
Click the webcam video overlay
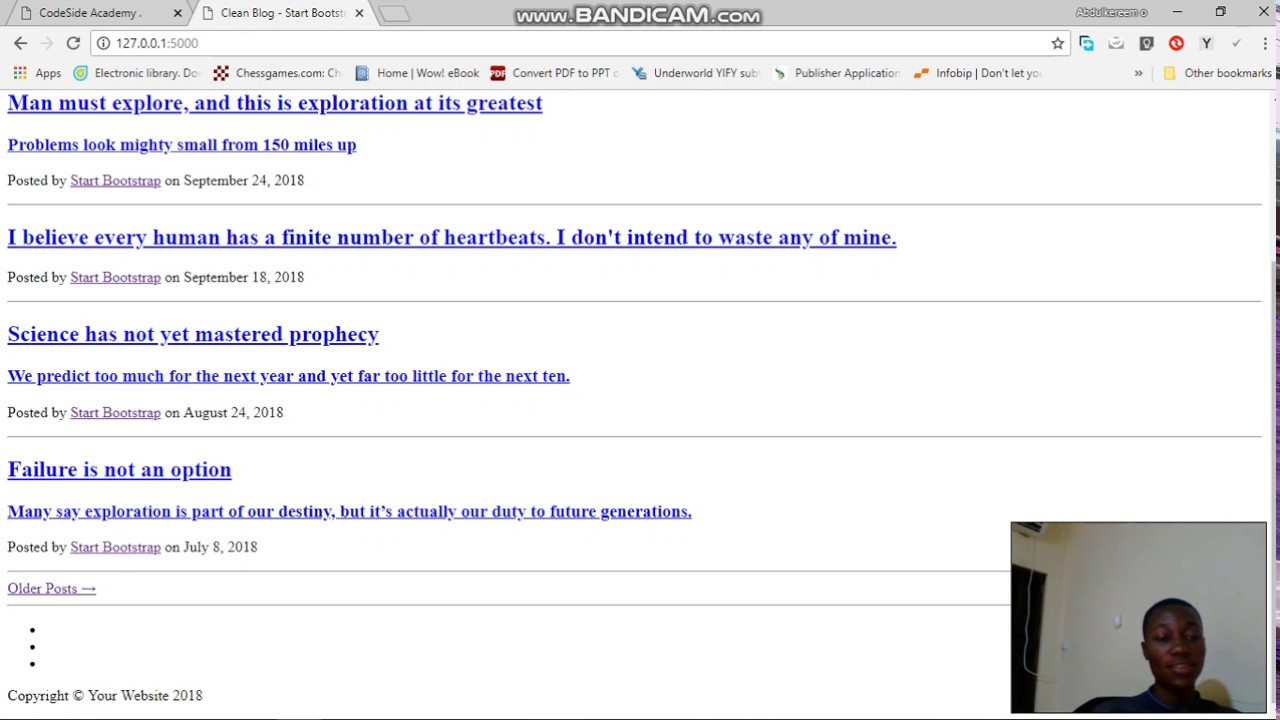coord(1139,618)
